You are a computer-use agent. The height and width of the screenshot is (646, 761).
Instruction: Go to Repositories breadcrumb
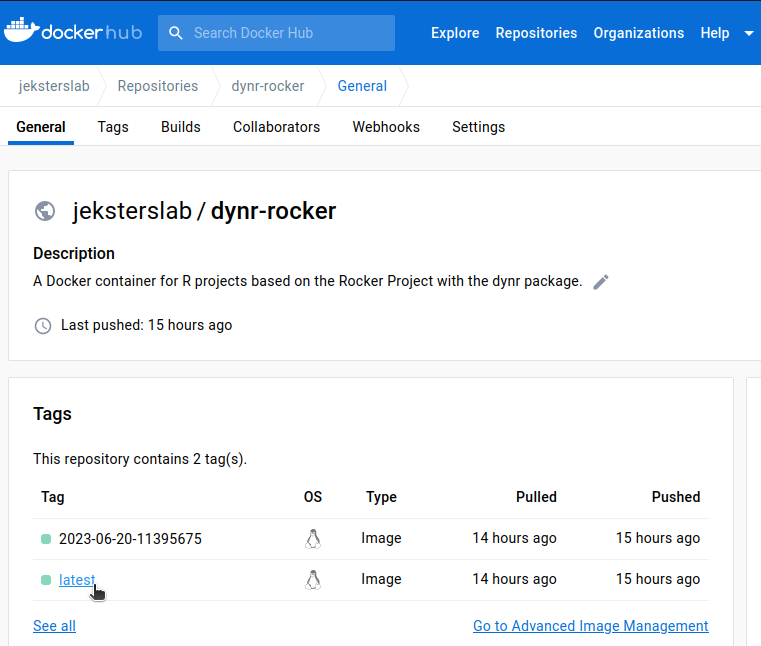click(x=158, y=86)
